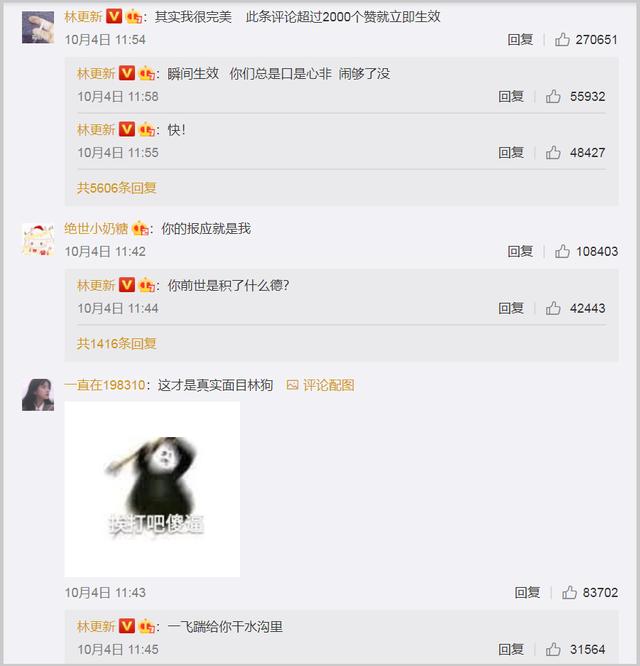Click thumbs-up on the 55932-like reply
Viewport: 640px width, 666px height.
pos(553,96)
